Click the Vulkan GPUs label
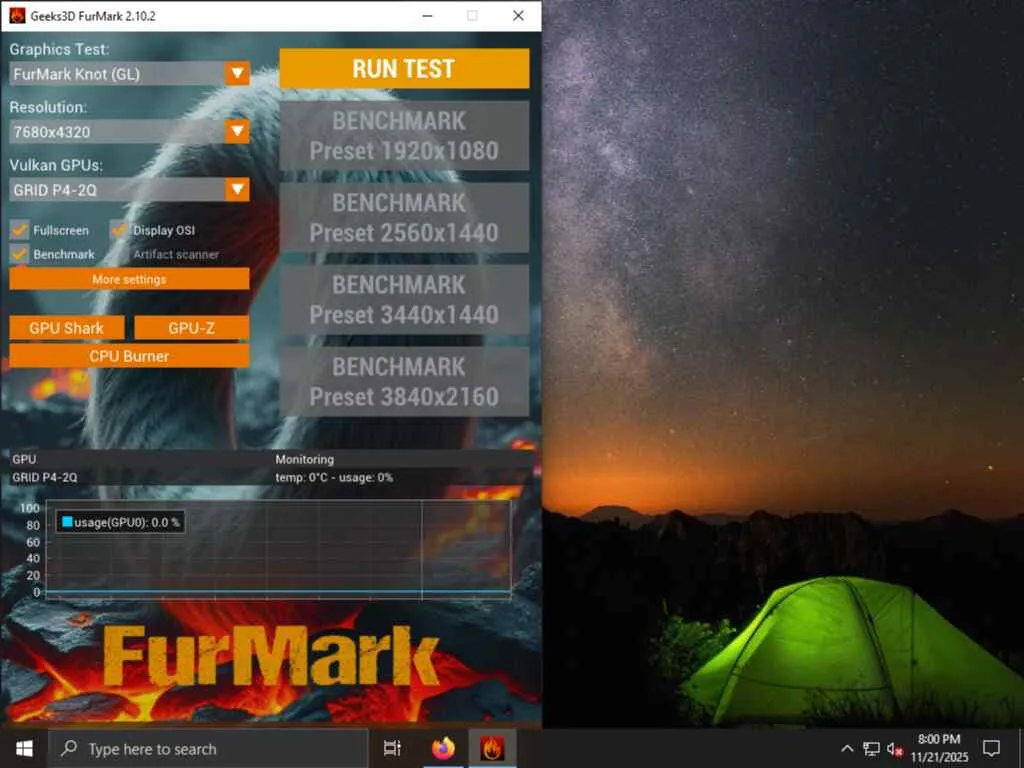 (x=56, y=165)
